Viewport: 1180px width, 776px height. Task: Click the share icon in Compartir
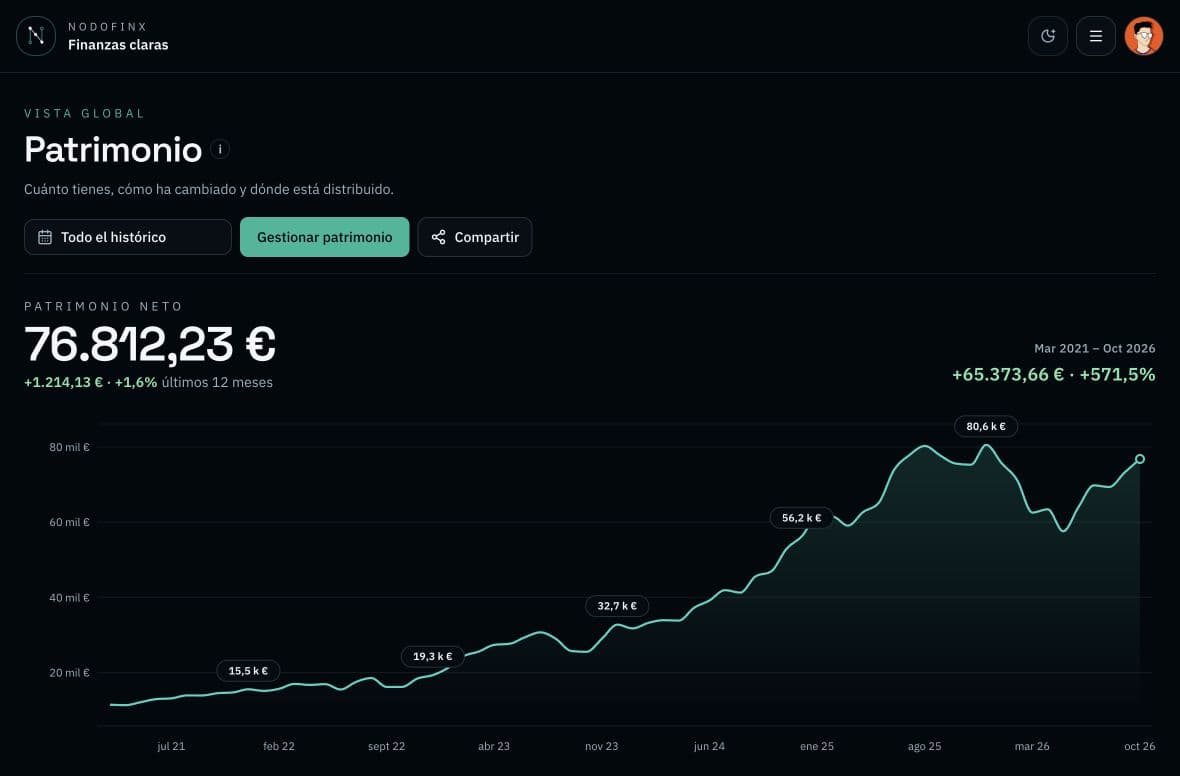[x=439, y=237]
